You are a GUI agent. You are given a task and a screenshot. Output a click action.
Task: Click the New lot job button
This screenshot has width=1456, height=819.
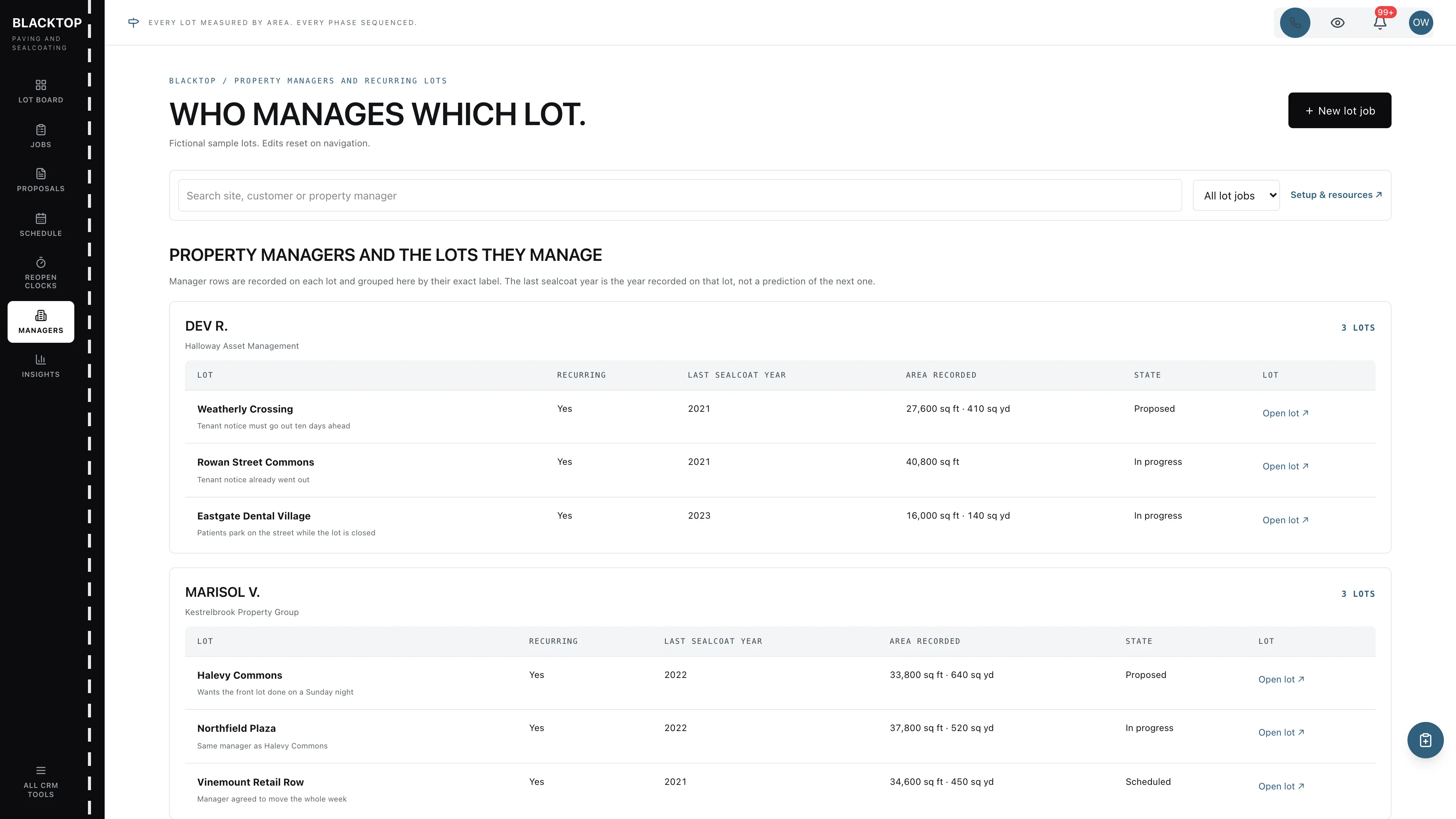tap(1340, 110)
